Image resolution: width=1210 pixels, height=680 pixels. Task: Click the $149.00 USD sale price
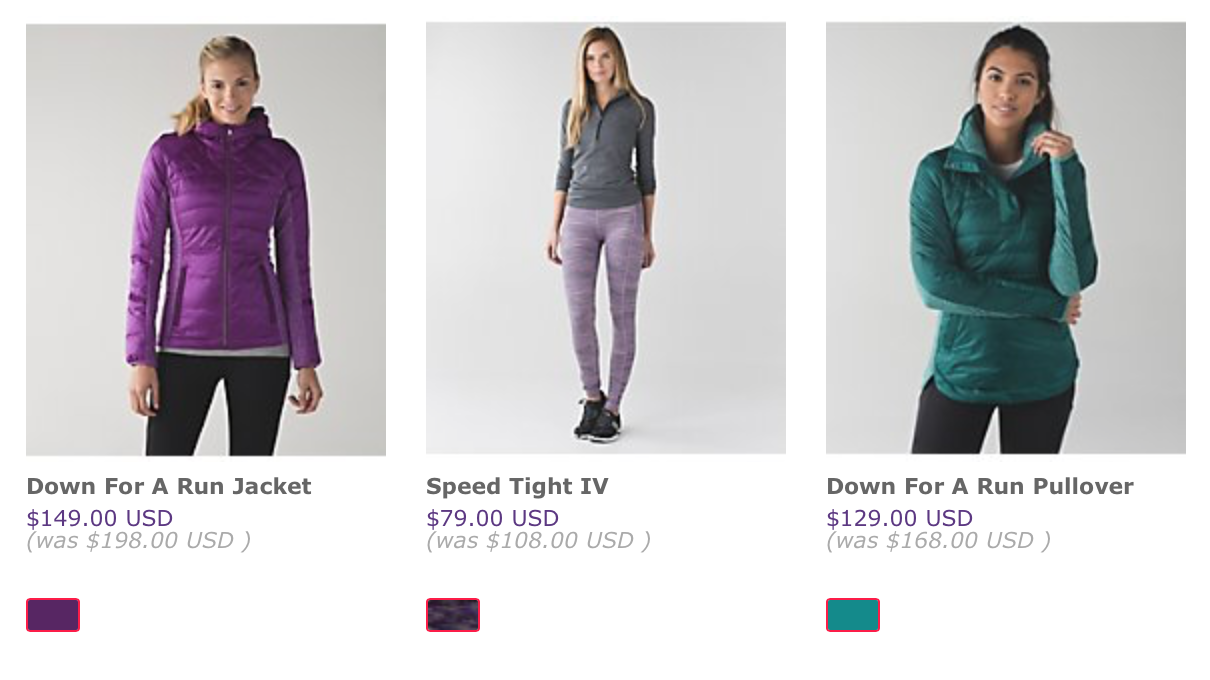click(x=100, y=519)
